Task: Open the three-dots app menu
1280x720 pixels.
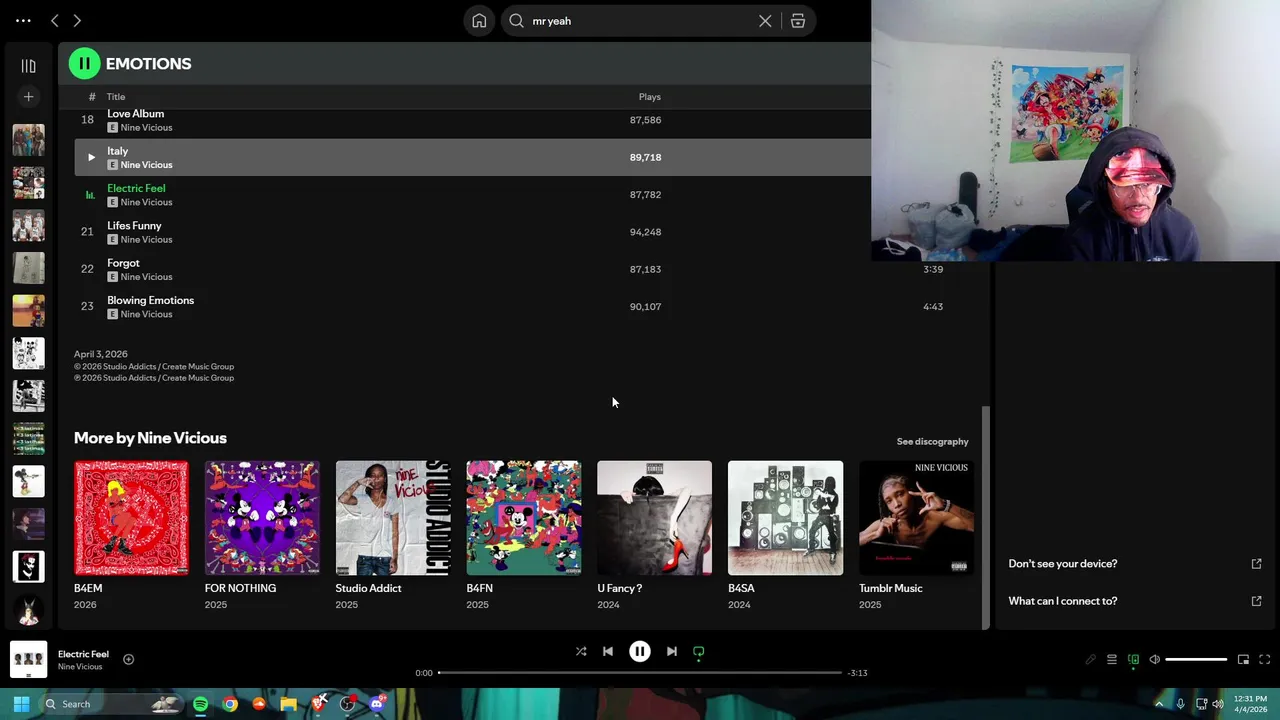Action: click(x=23, y=21)
